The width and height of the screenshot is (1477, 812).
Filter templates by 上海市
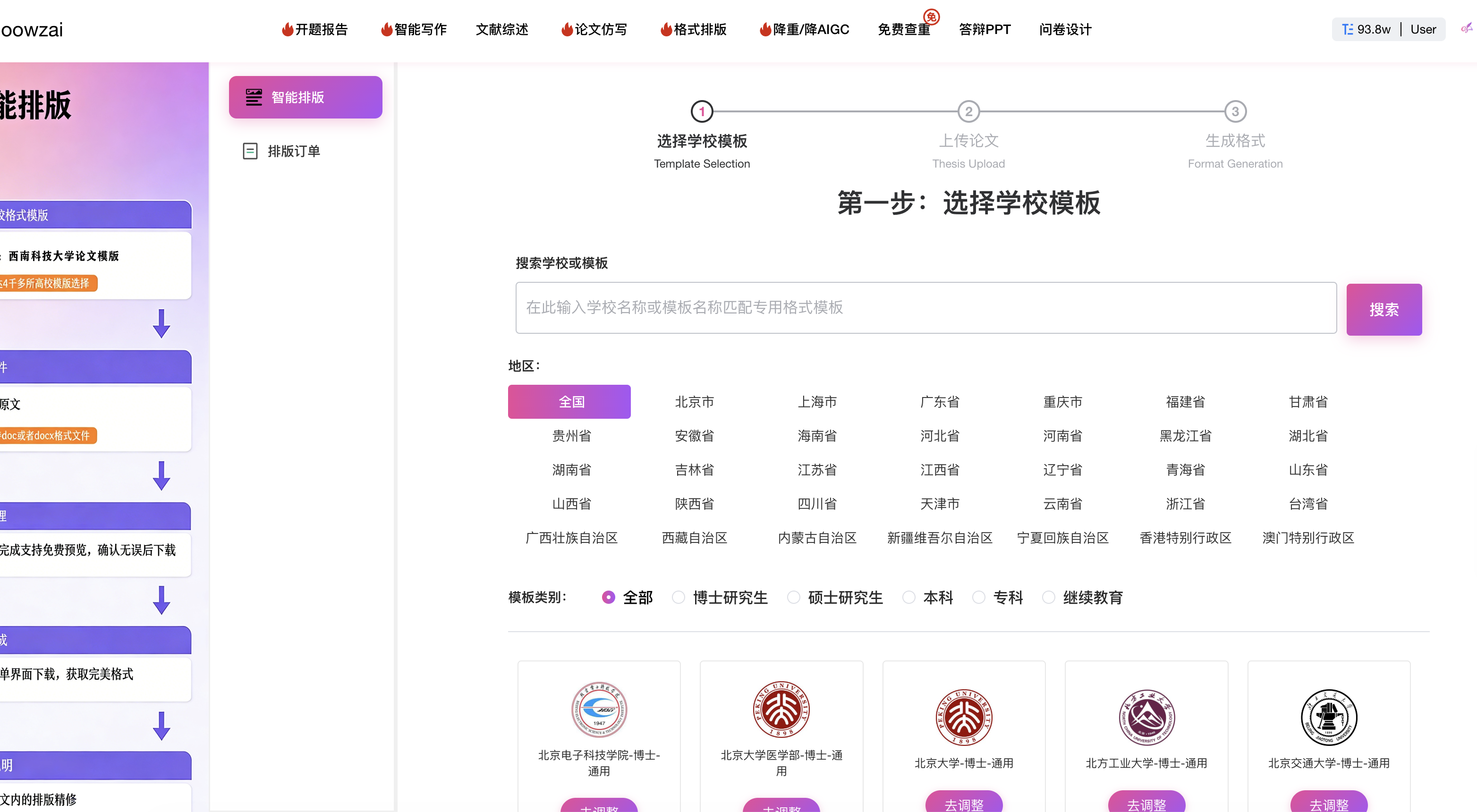point(817,401)
